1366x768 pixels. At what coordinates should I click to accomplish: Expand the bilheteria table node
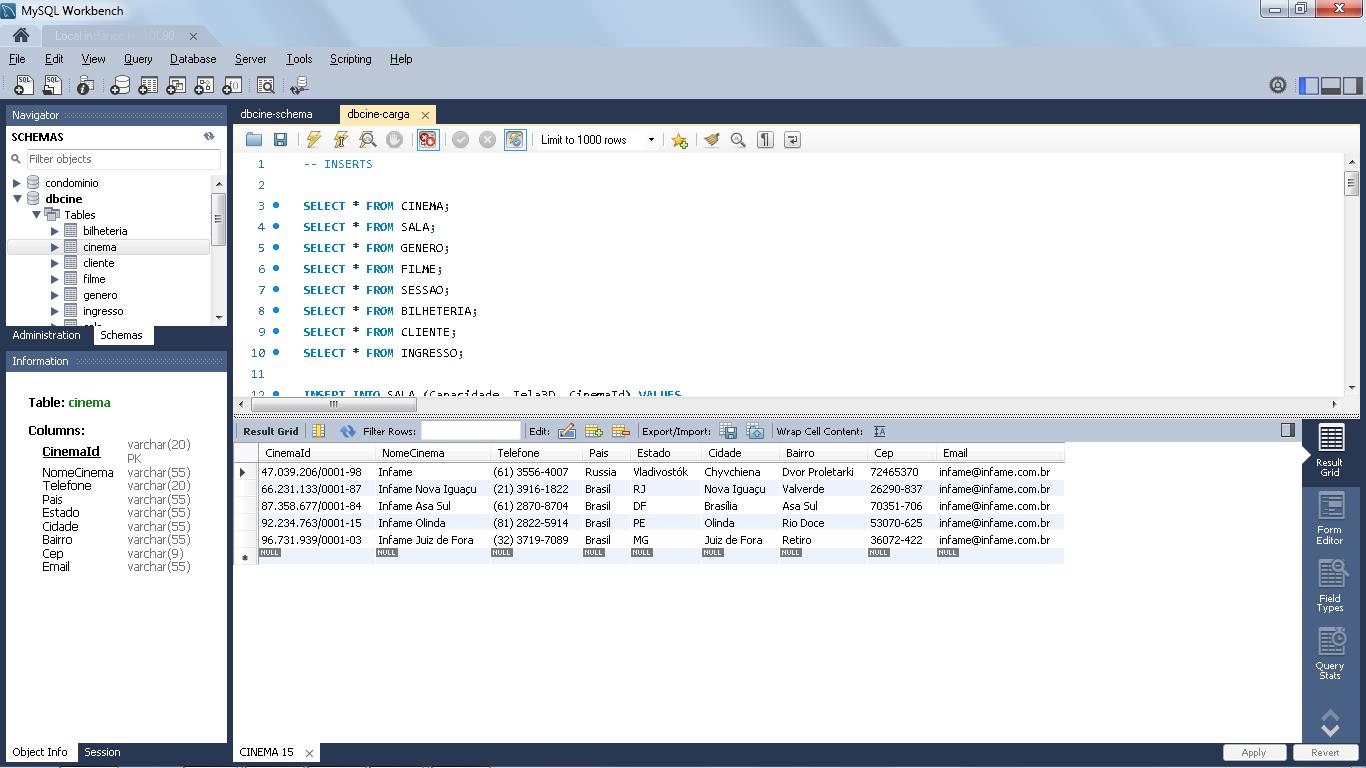[x=55, y=231]
